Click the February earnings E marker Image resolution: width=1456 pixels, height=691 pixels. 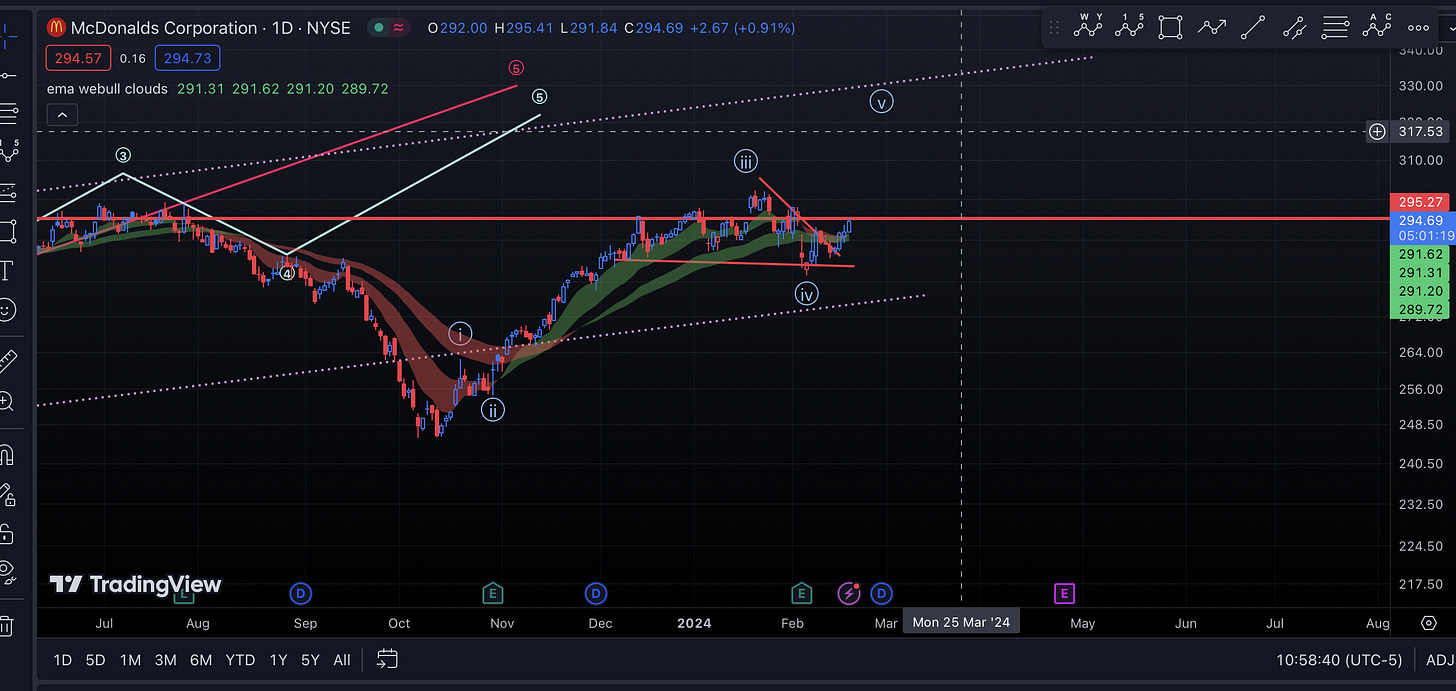800,594
